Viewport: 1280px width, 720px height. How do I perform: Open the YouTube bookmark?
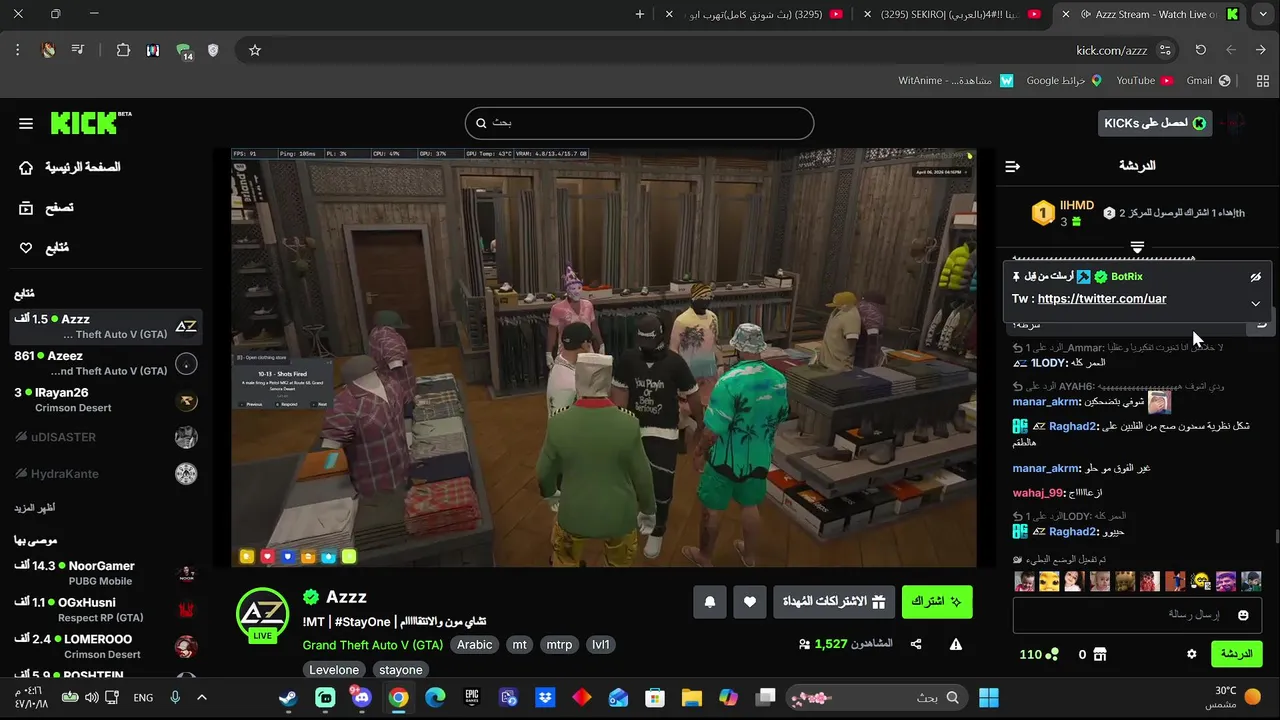1144,81
